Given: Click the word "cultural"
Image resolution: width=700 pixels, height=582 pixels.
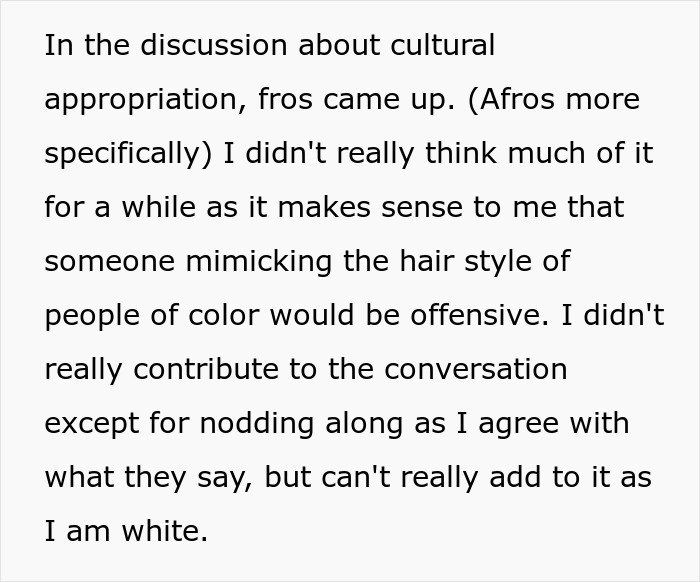Looking at the screenshot, I should tap(442, 45).
